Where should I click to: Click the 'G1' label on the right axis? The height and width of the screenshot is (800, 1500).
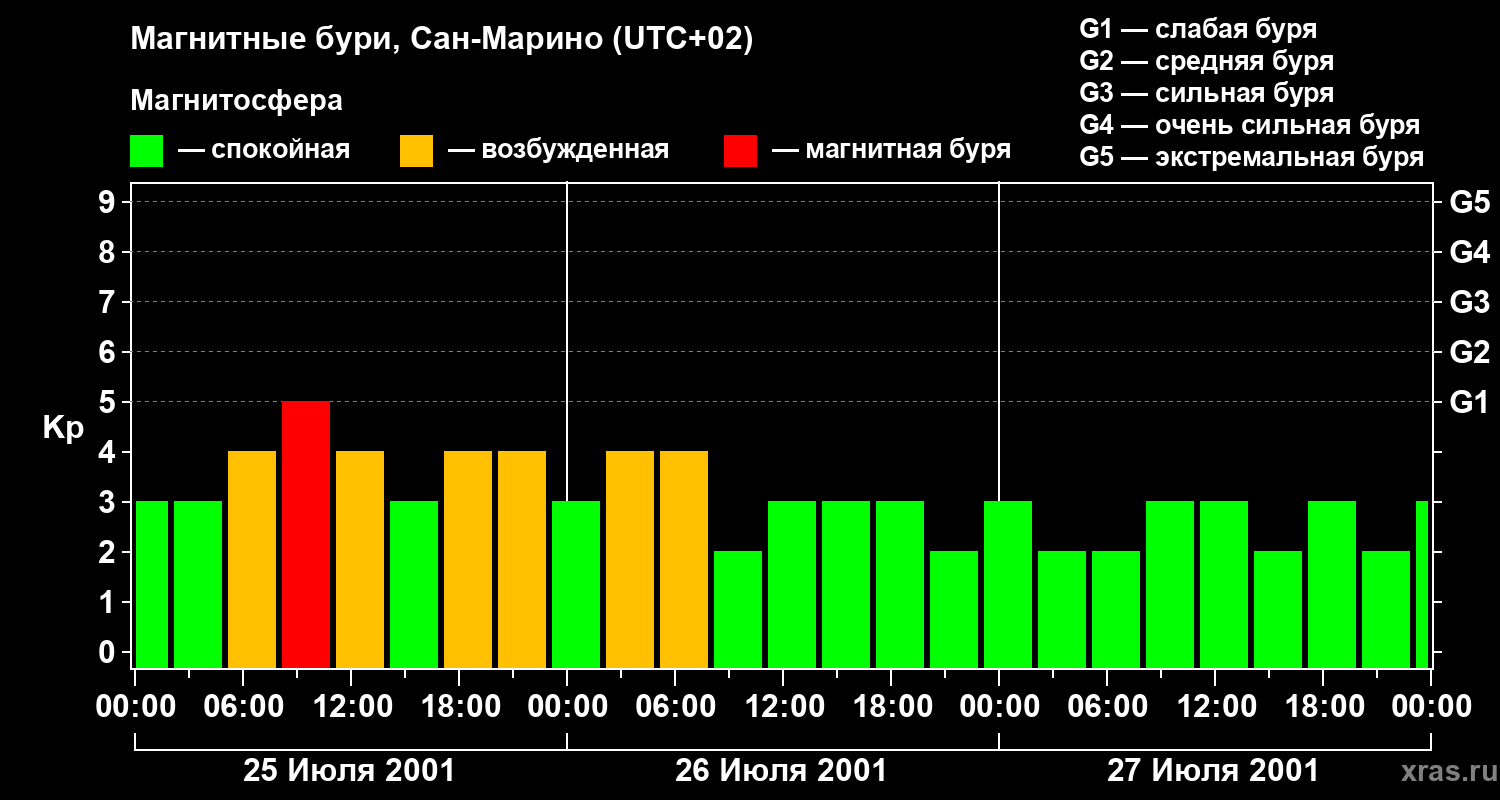[x=1470, y=402]
